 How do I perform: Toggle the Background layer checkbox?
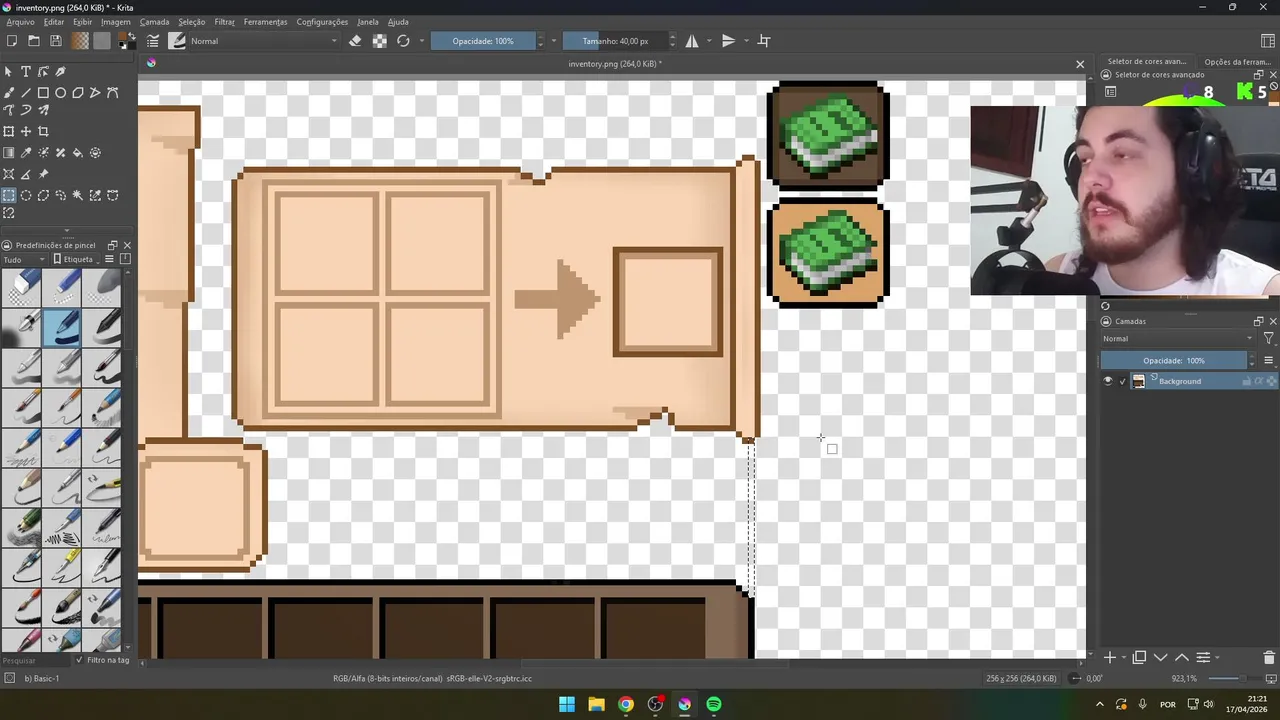(x=1122, y=381)
